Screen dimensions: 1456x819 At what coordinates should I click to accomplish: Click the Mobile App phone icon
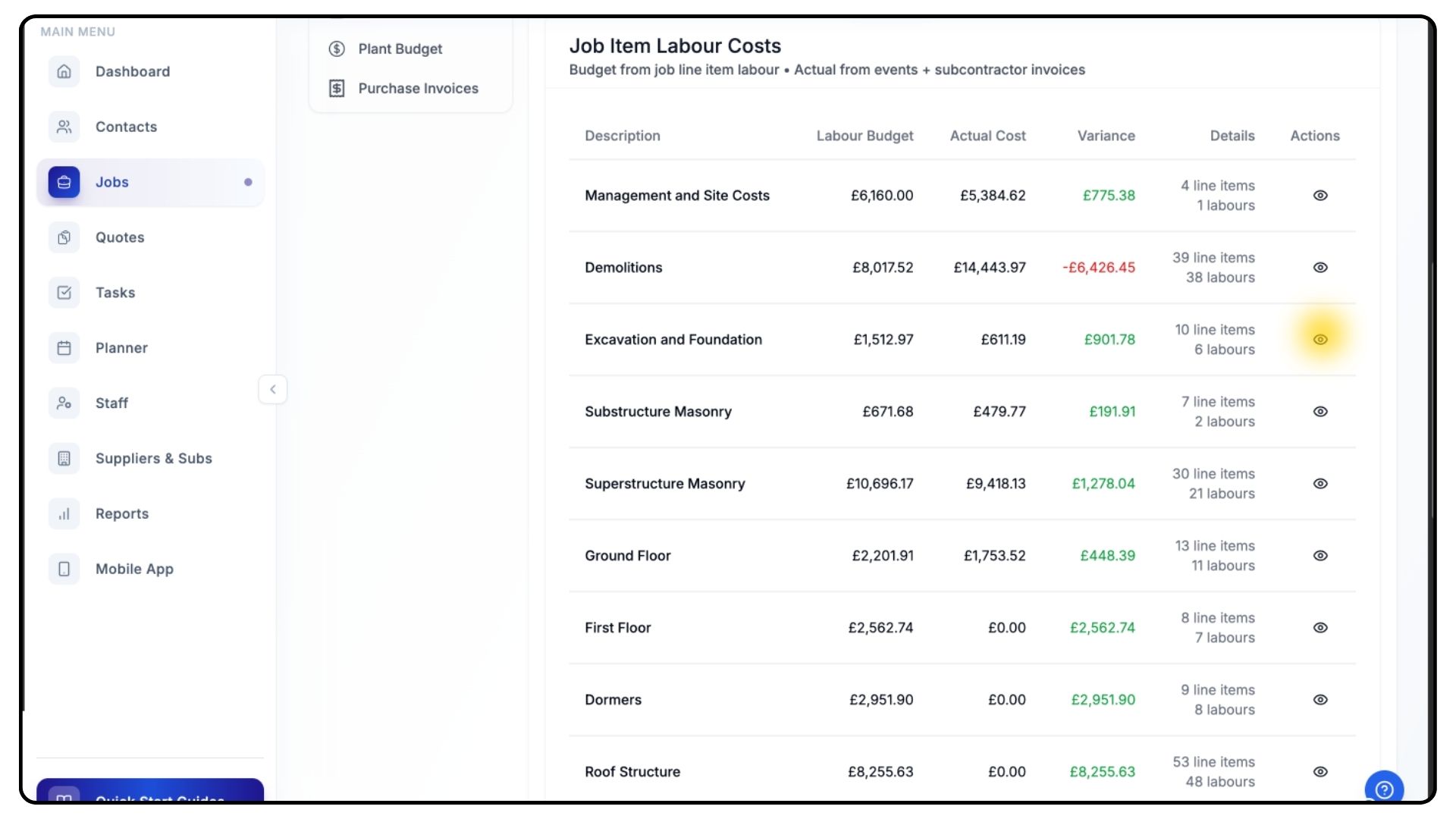64,570
